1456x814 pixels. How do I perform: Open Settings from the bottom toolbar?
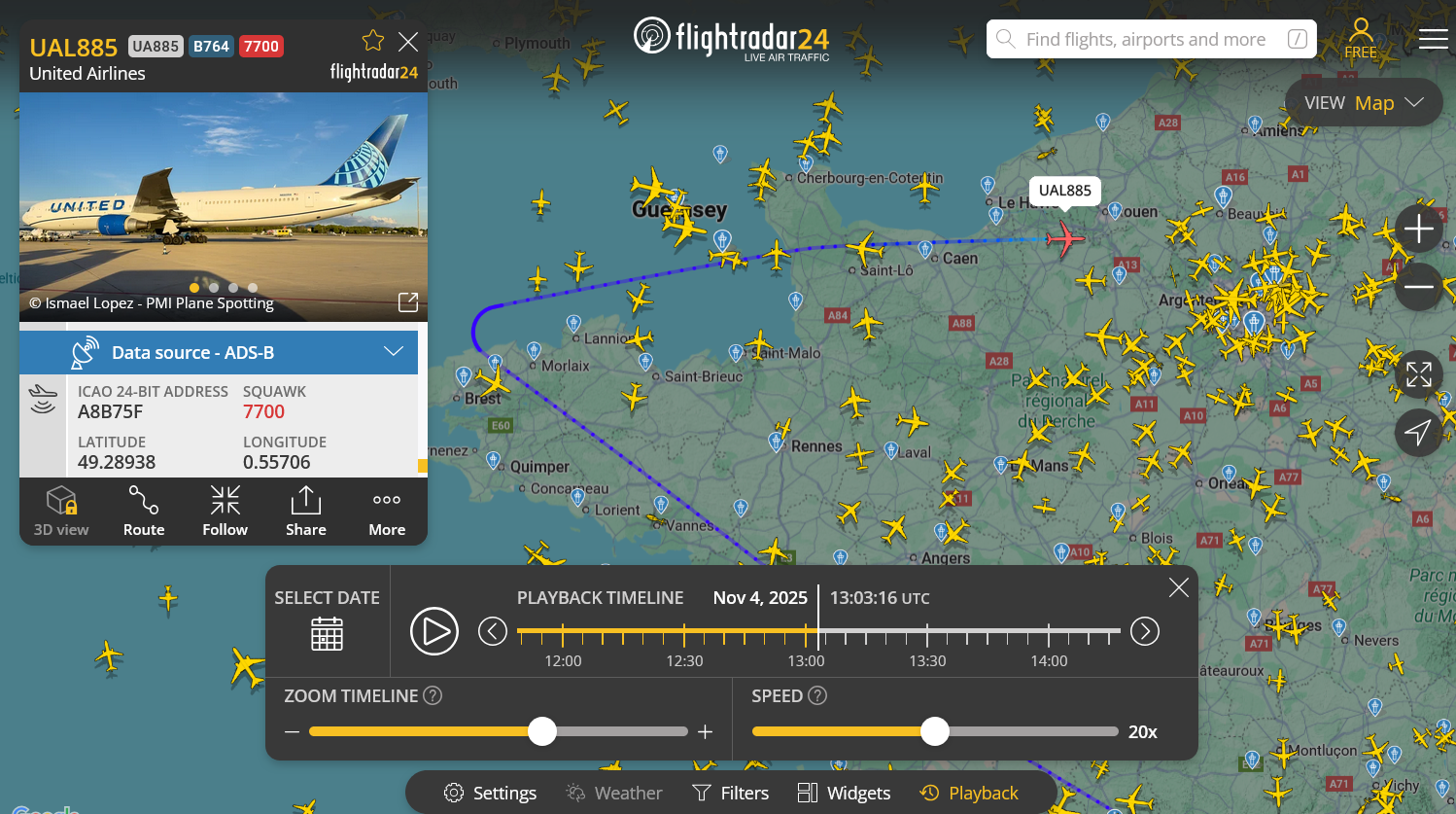(490, 793)
